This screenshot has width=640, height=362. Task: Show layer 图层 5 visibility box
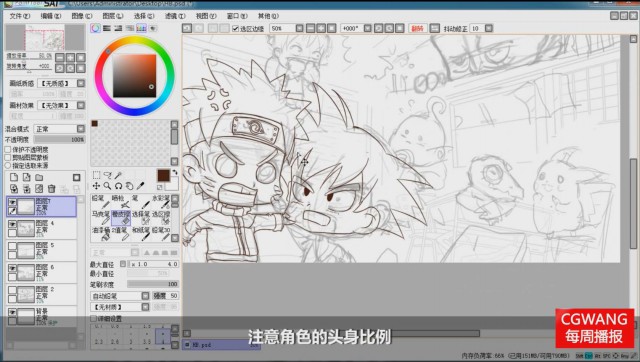click(13, 246)
